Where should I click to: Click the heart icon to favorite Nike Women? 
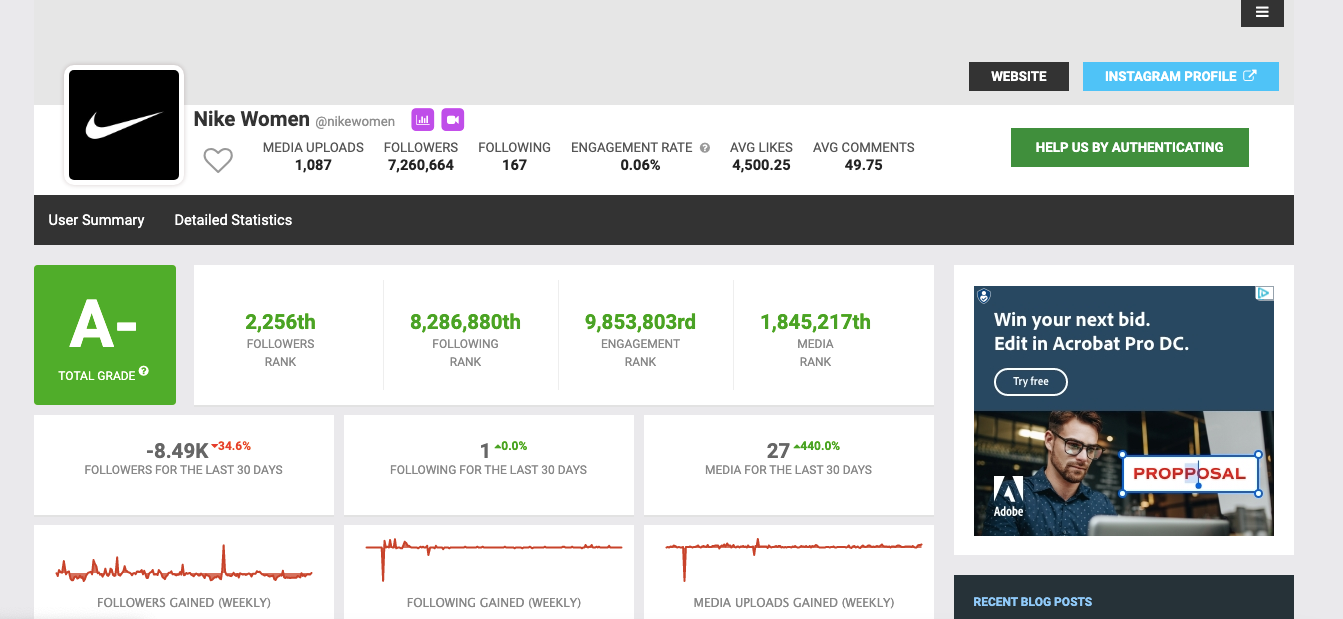(x=218, y=160)
